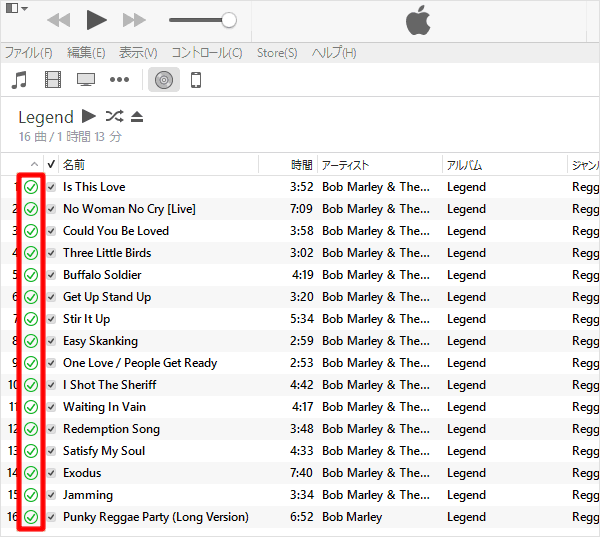
Task: Select the track Redemption Song
Action: pos(111,429)
